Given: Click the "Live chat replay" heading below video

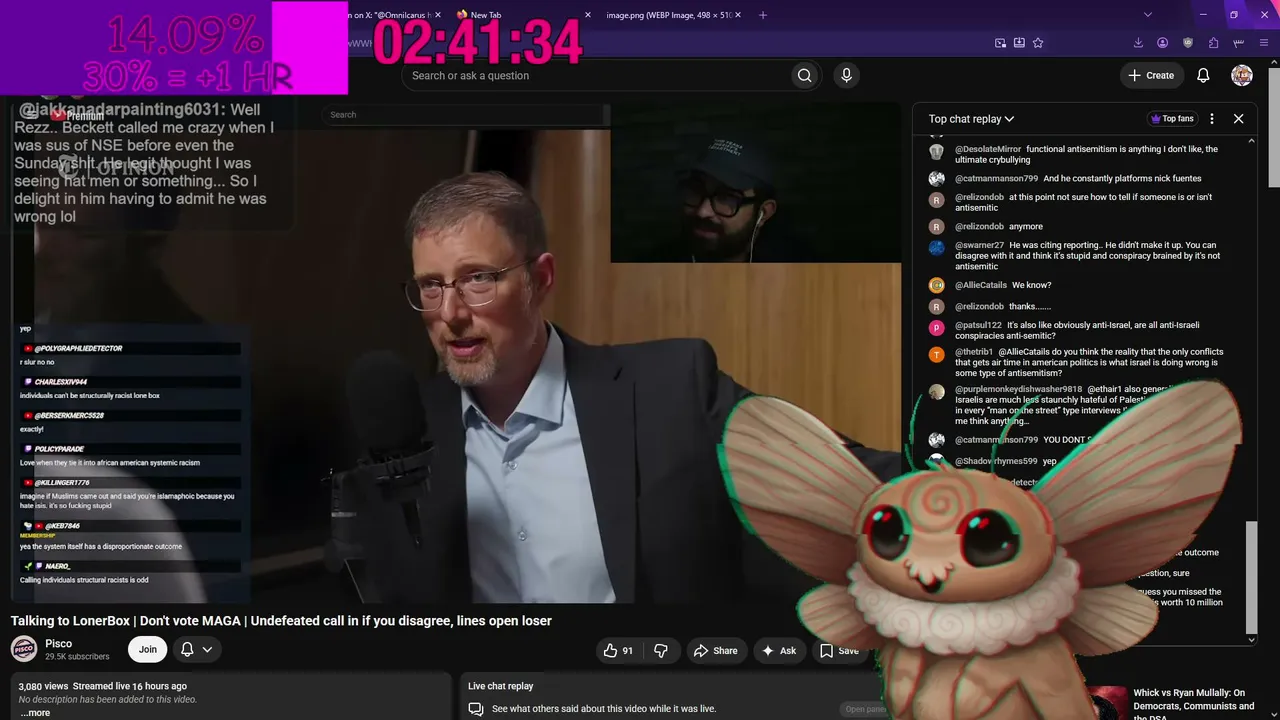Looking at the screenshot, I should click(500, 686).
